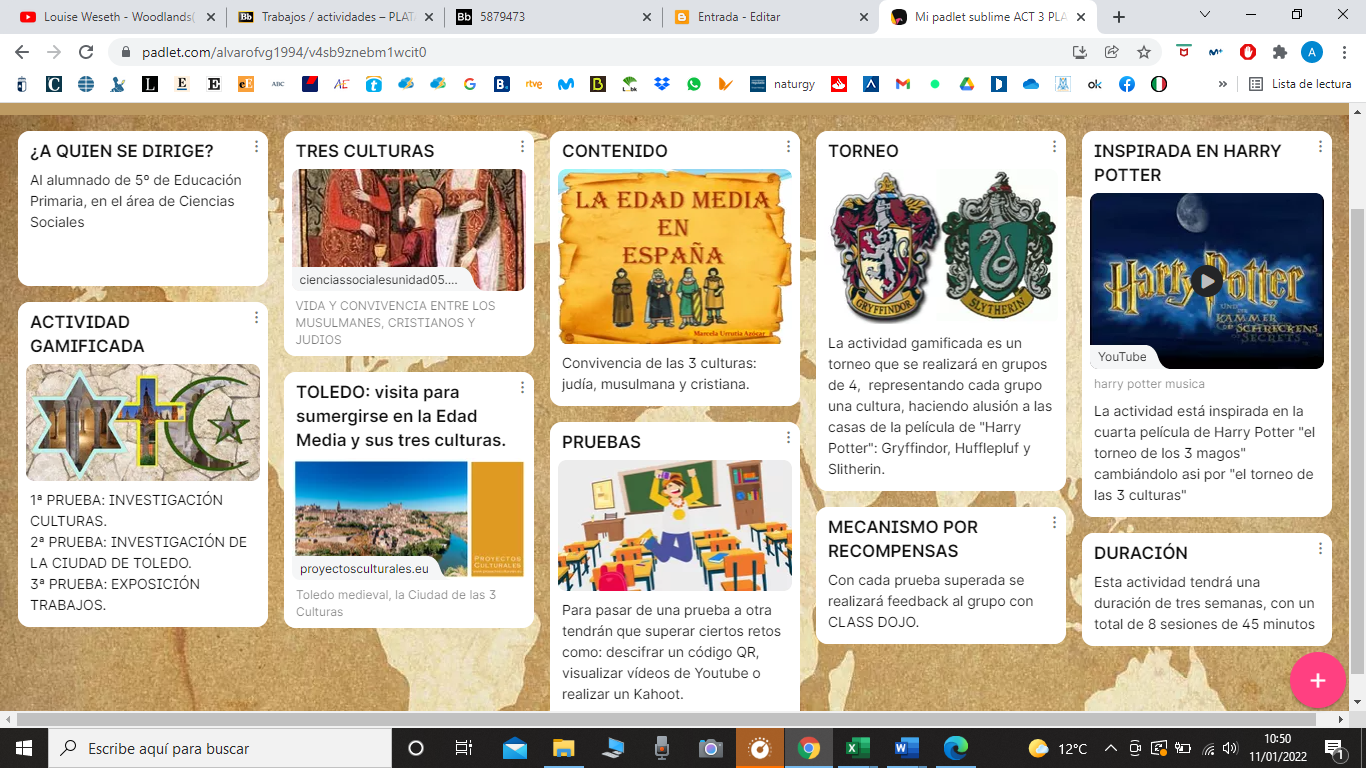Open the cienciassocialesunidad05 attachment thumbnail

tap(408, 229)
